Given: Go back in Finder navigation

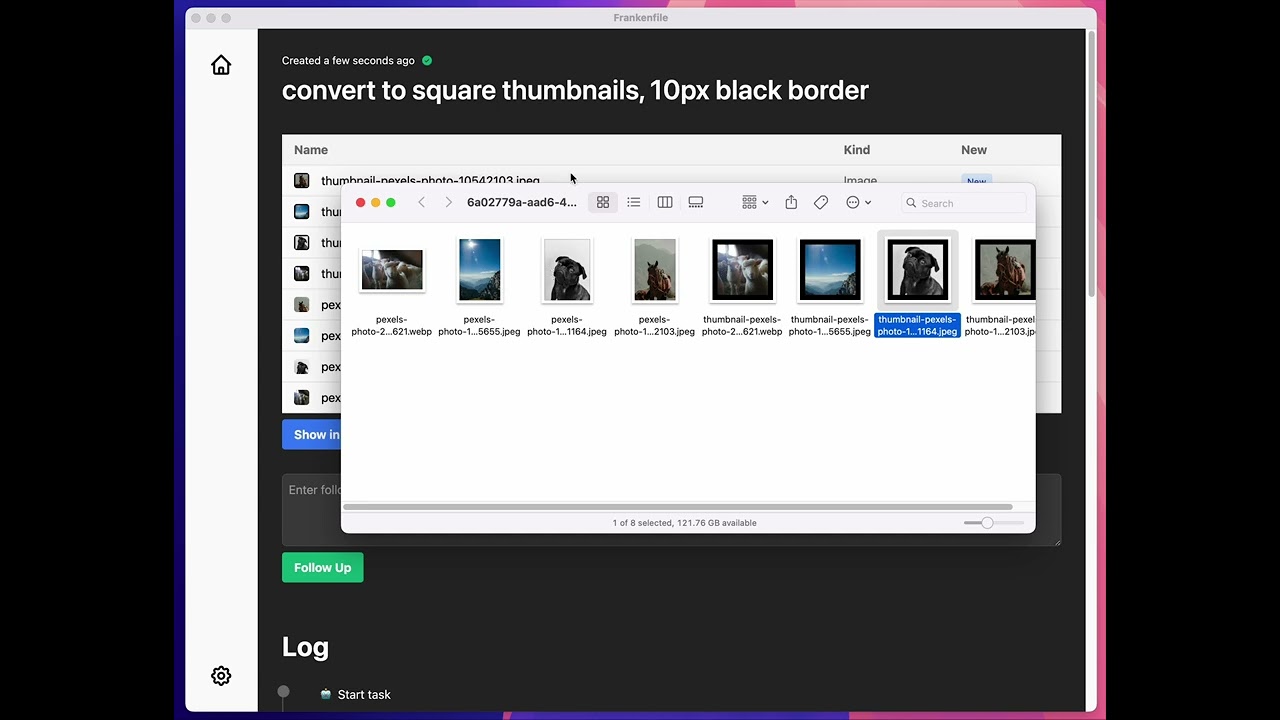Looking at the screenshot, I should [x=422, y=202].
